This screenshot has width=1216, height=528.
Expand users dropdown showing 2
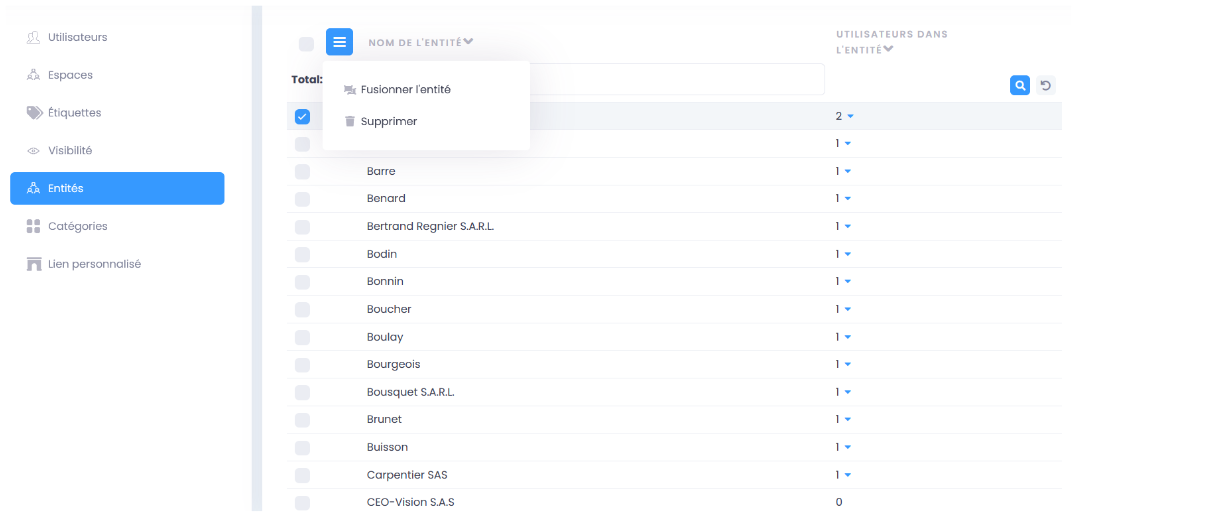coord(850,116)
